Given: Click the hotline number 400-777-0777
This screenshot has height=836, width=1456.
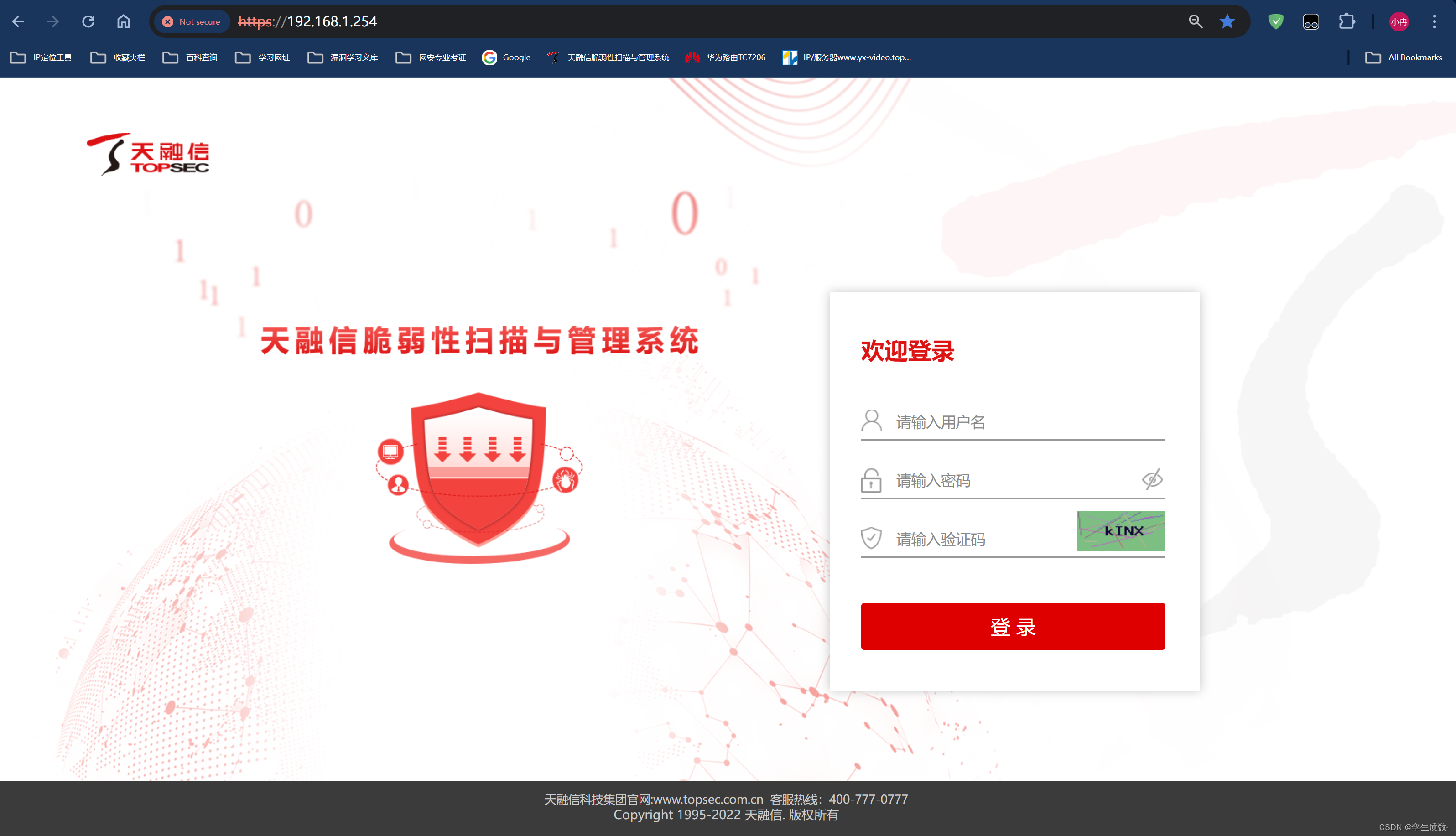Looking at the screenshot, I should [868, 799].
